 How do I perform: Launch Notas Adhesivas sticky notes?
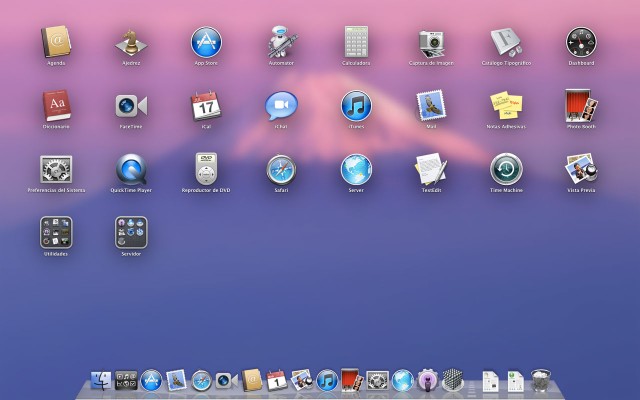pyautogui.click(x=506, y=105)
